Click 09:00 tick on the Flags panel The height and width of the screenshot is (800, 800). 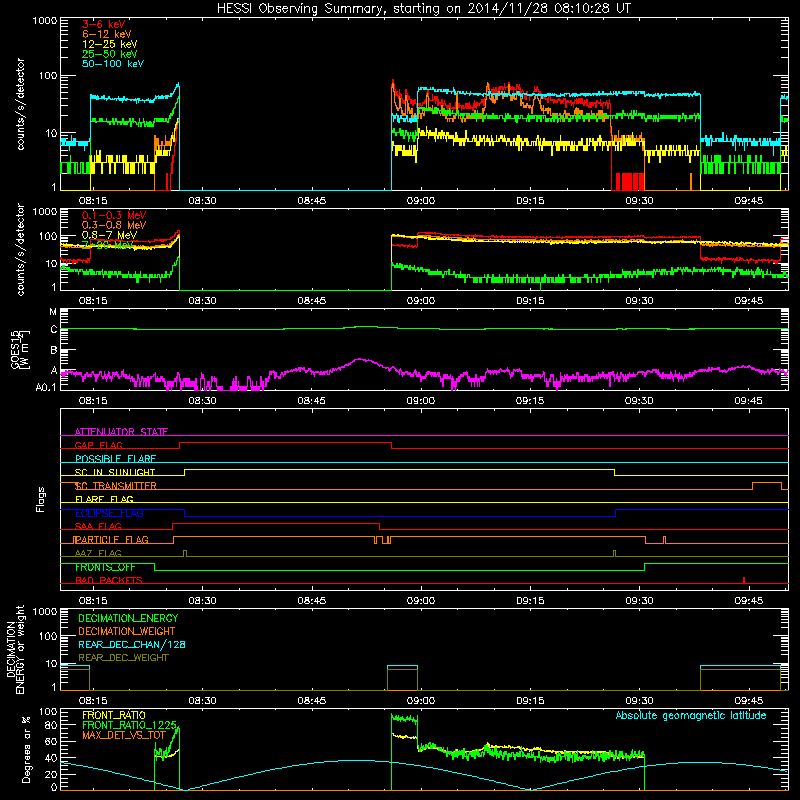pyautogui.click(x=421, y=600)
